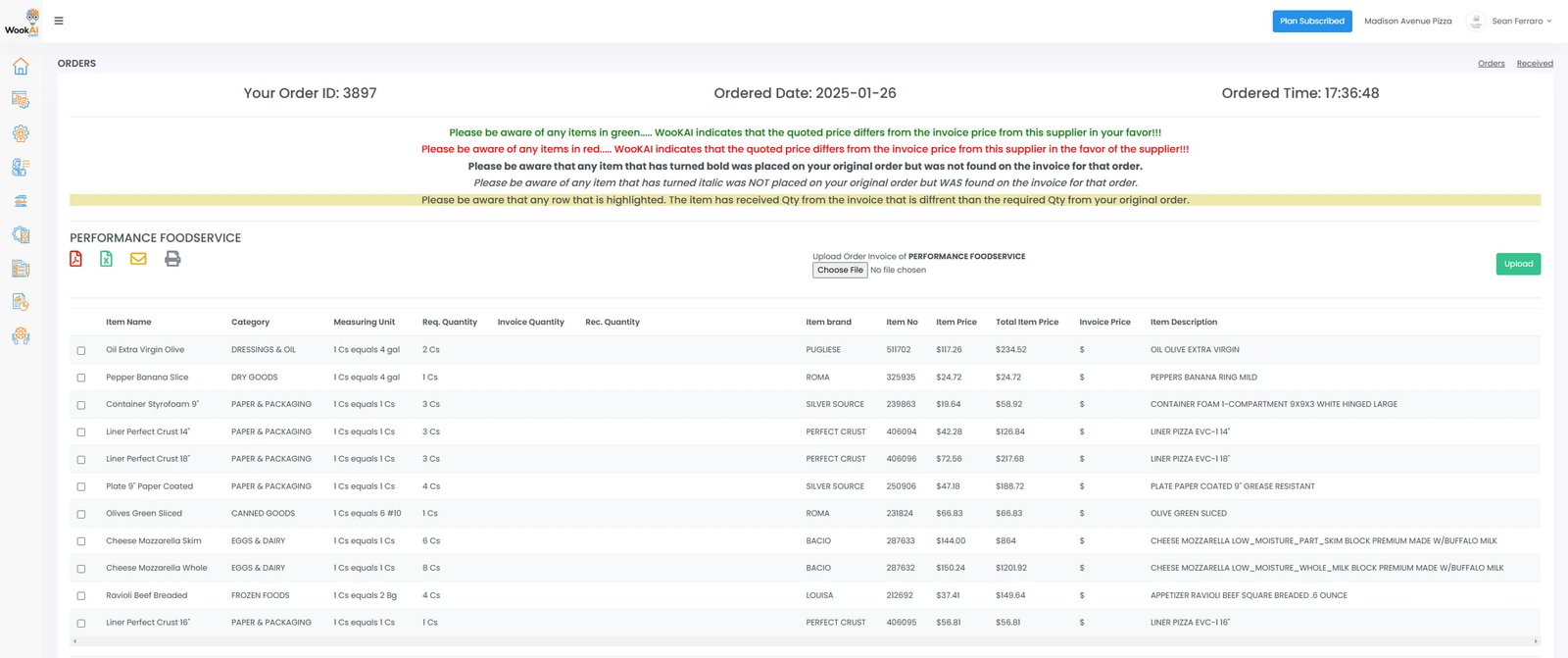Click the Item No column header
Viewport: 1568px width, 658px height.
click(902, 322)
